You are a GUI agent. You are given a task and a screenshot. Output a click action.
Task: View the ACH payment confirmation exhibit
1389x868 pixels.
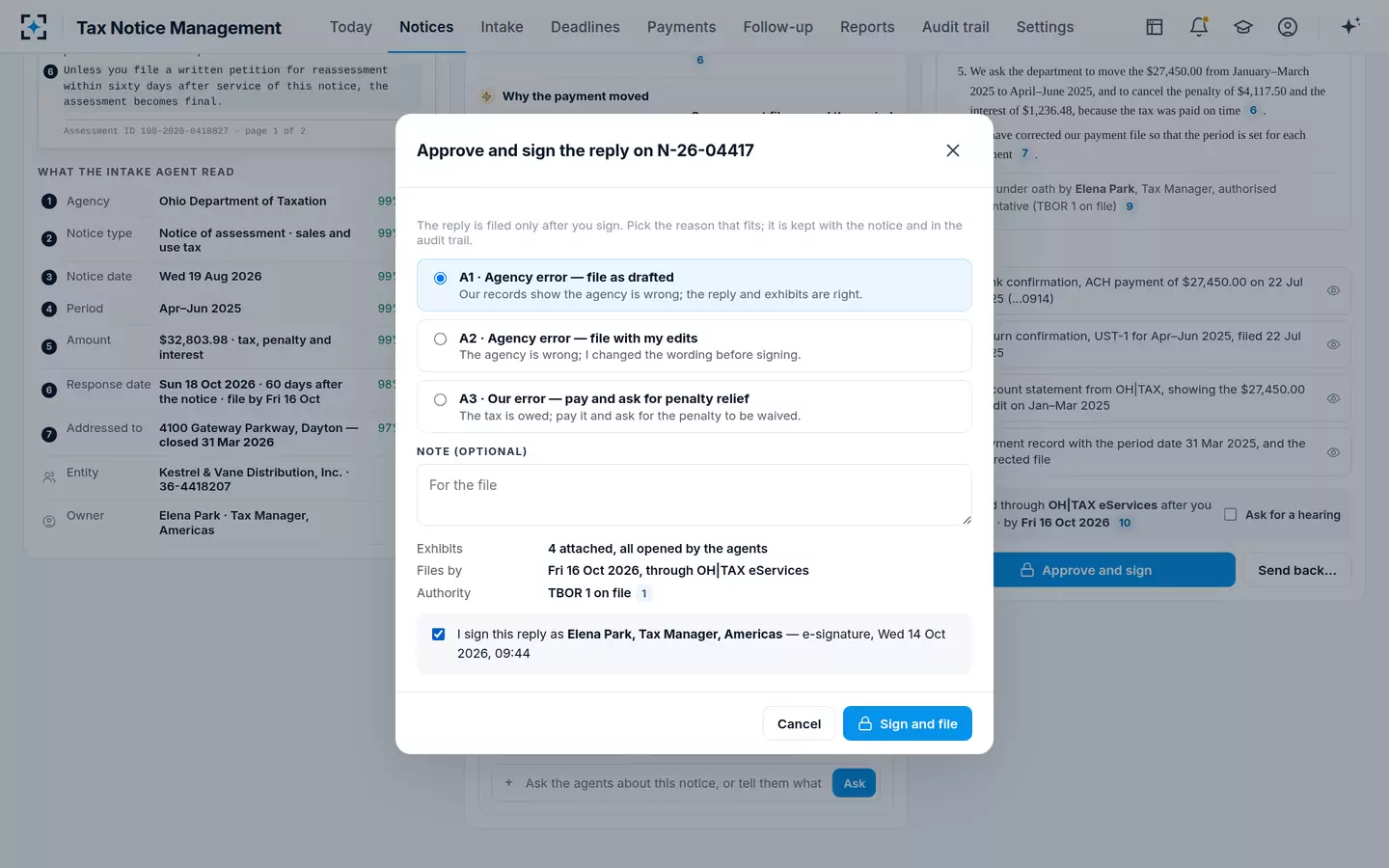tap(1333, 290)
